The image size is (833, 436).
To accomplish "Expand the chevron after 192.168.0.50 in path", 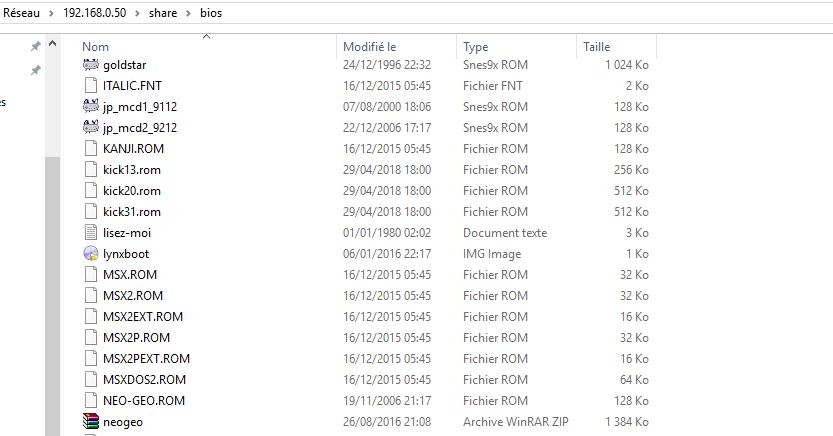I will 137,13.
